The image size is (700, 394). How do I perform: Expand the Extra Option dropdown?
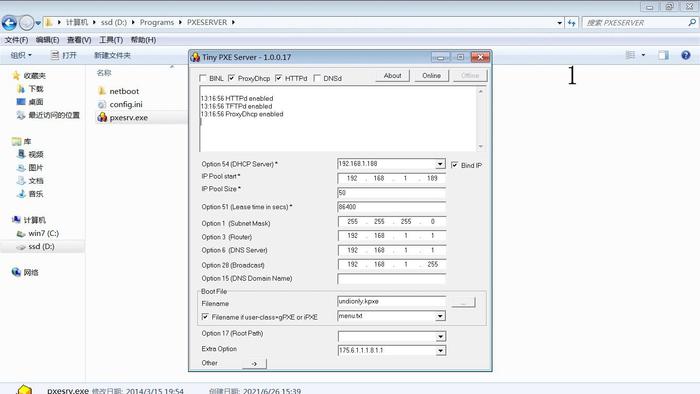click(440, 351)
